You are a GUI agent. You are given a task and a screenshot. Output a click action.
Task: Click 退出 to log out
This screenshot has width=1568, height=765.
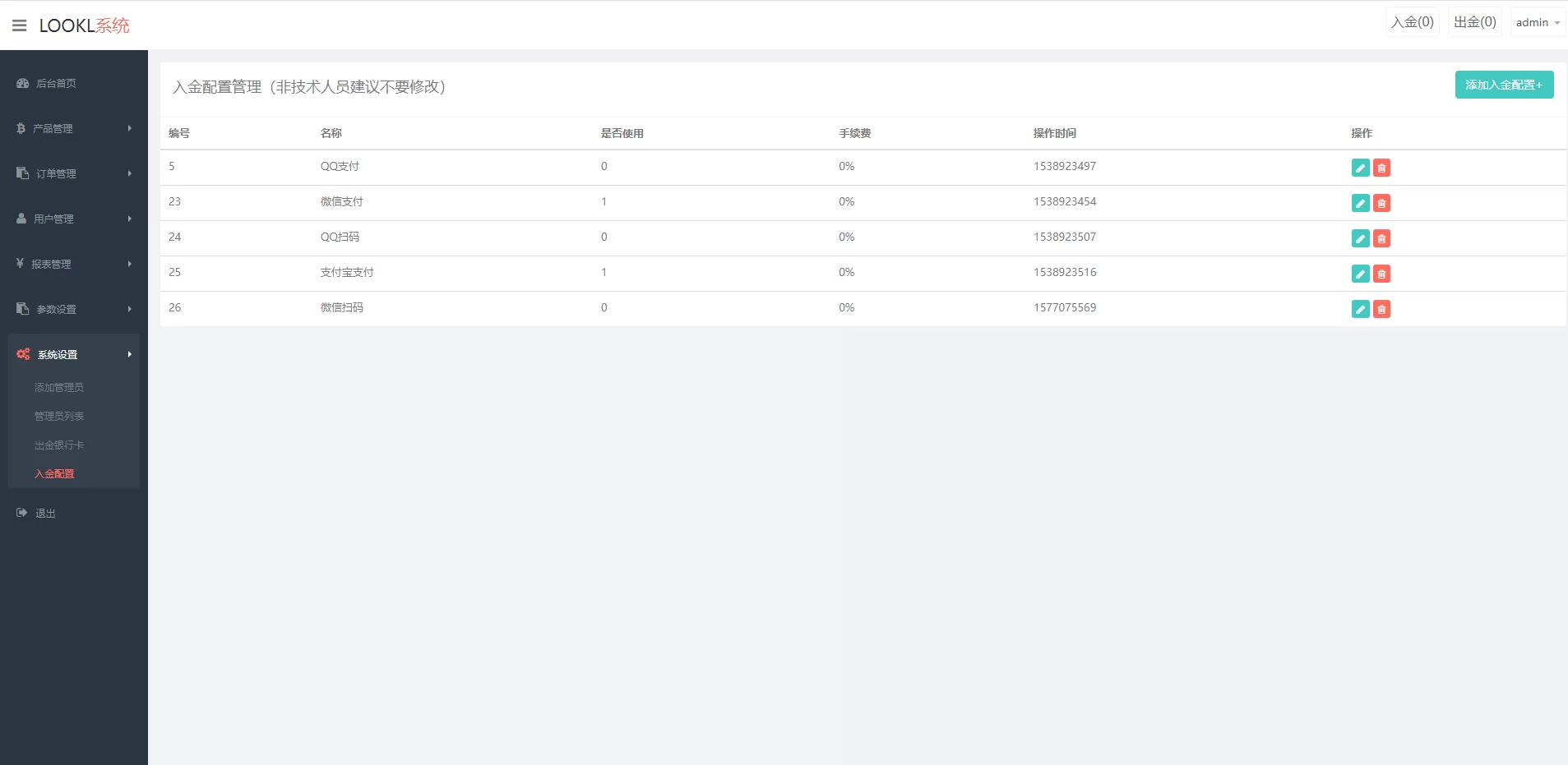[45, 513]
